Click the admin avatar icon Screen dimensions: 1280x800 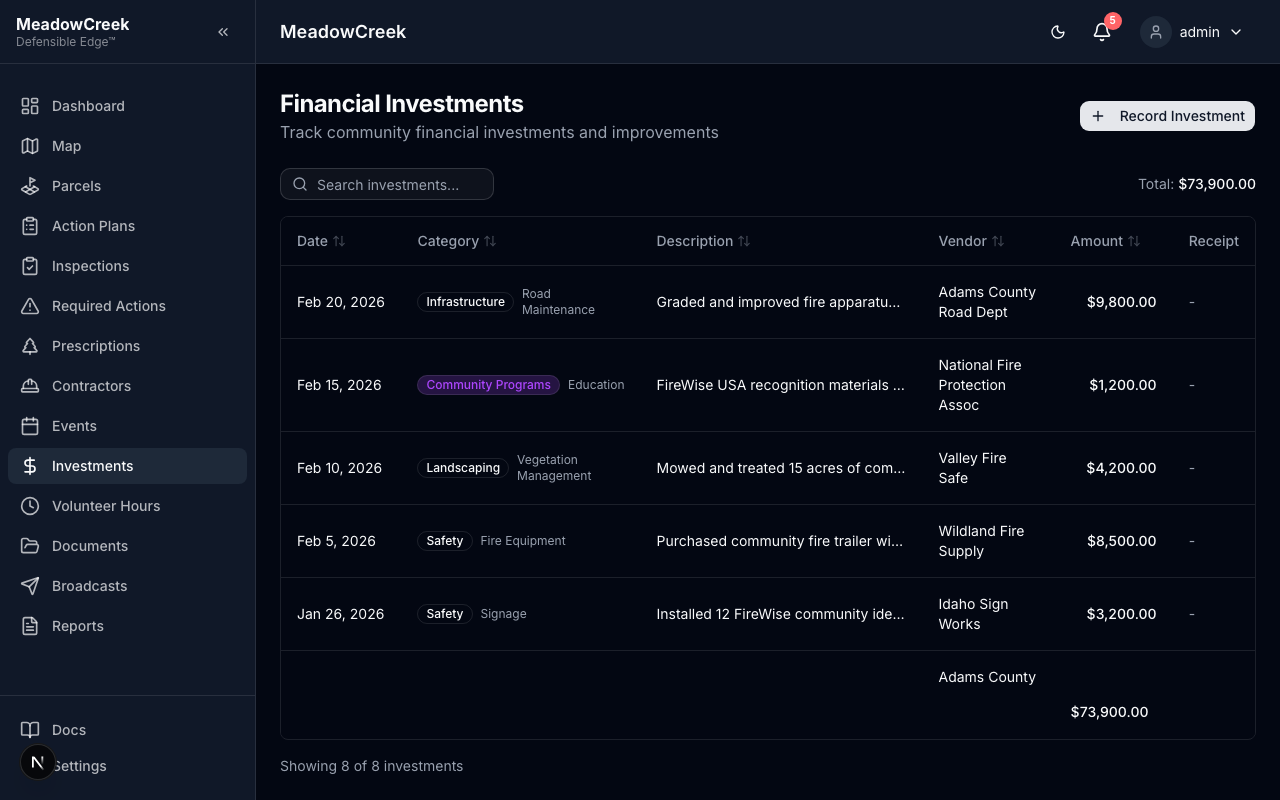tap(1156, 32)
